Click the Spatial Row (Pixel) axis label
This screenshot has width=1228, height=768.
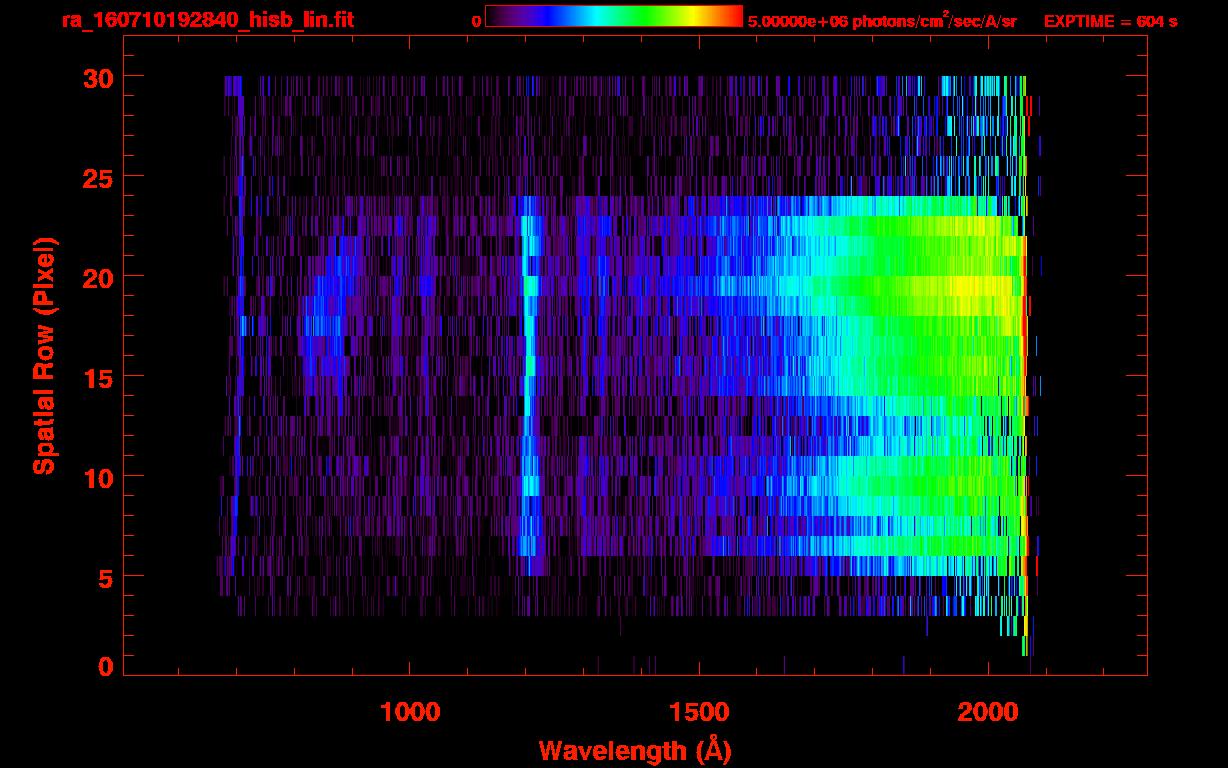click(44, 355)
